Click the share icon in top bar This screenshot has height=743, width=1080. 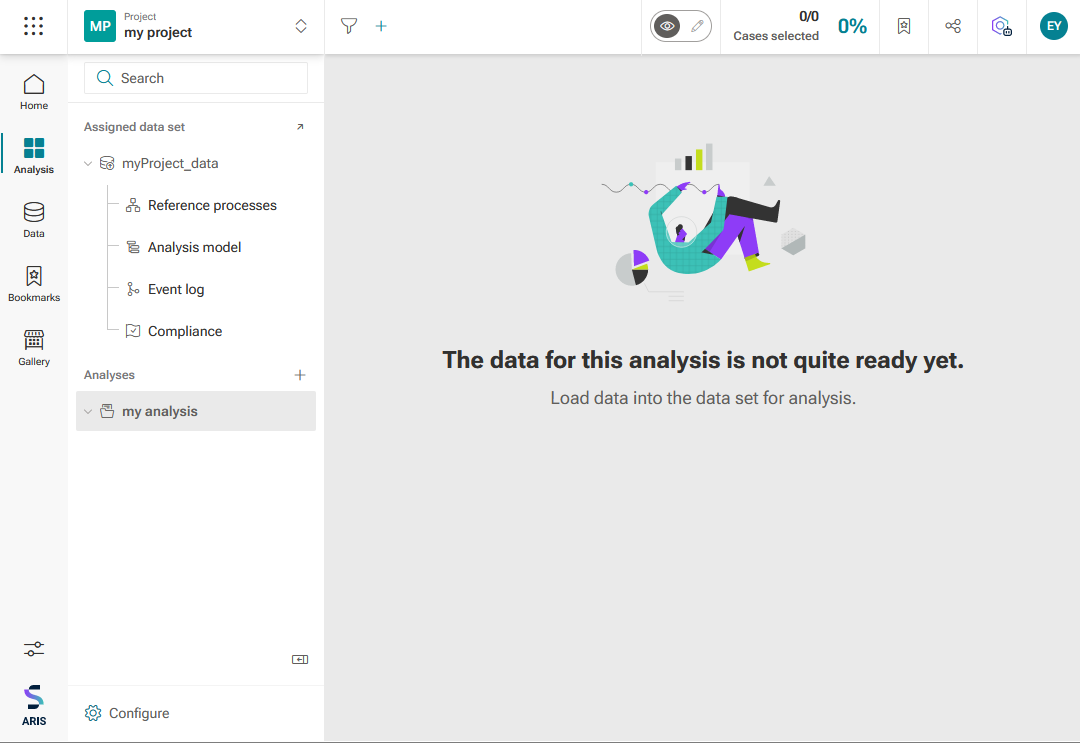[x=953, y=26]
